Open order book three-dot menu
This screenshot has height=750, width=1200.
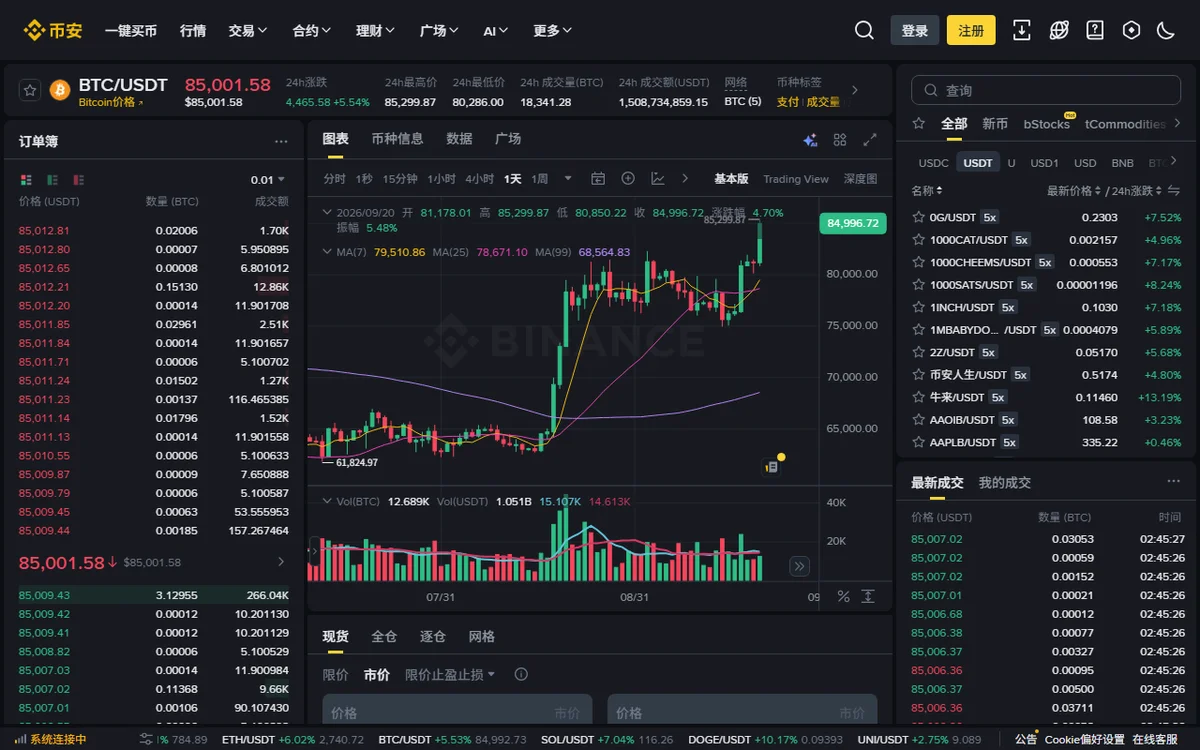coord(281,142)
